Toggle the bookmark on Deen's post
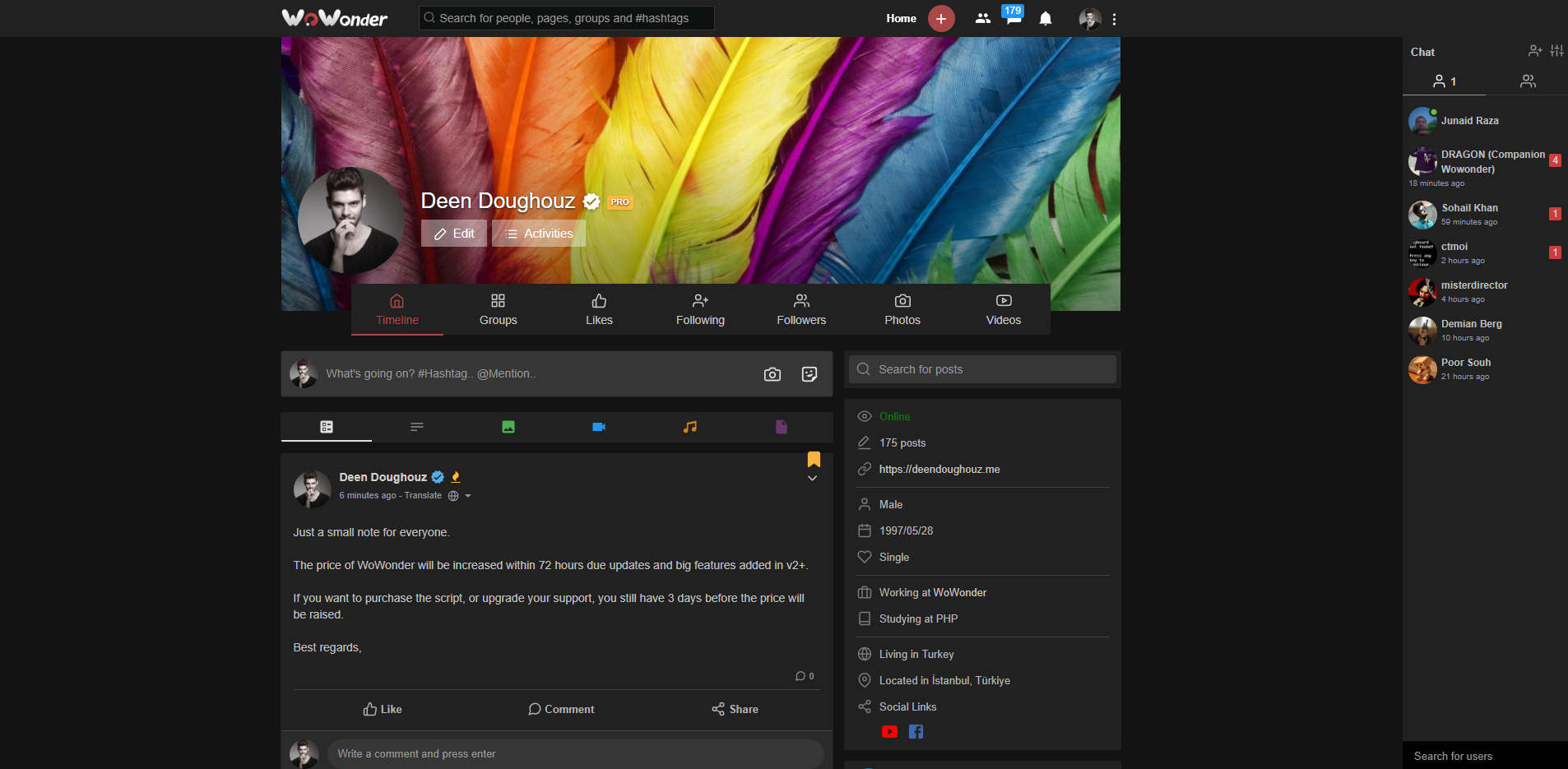This screenshot has height=769, width=1568. [x=814, y=459]
